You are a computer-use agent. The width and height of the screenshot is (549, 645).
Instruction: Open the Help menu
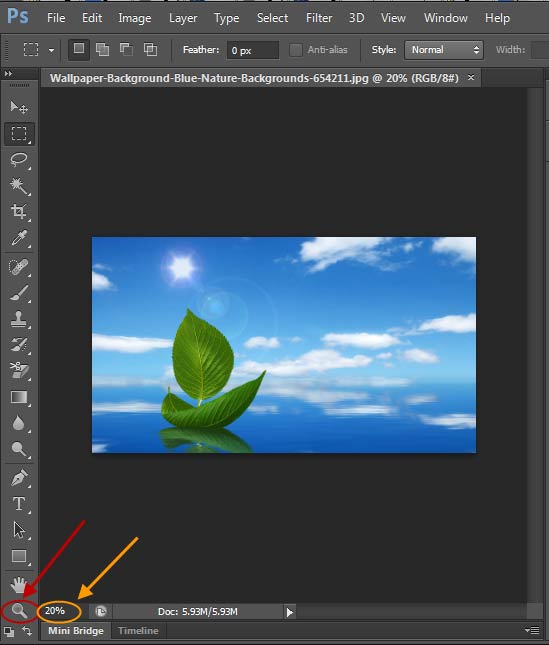[497, 18]
